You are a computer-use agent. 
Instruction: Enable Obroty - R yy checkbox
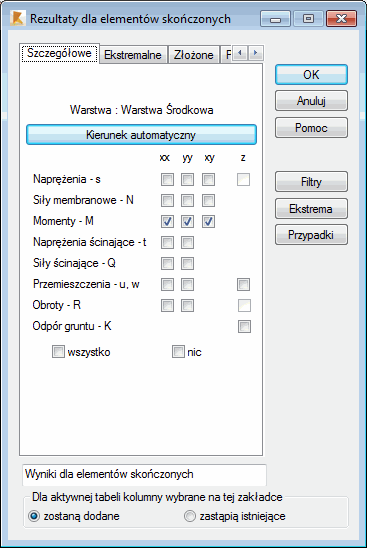click(x=187, y=305)
